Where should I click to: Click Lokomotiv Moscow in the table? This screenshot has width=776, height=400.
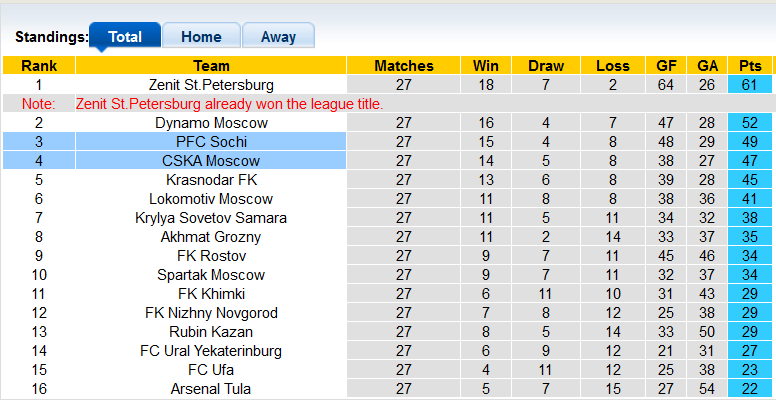[211, 199]
